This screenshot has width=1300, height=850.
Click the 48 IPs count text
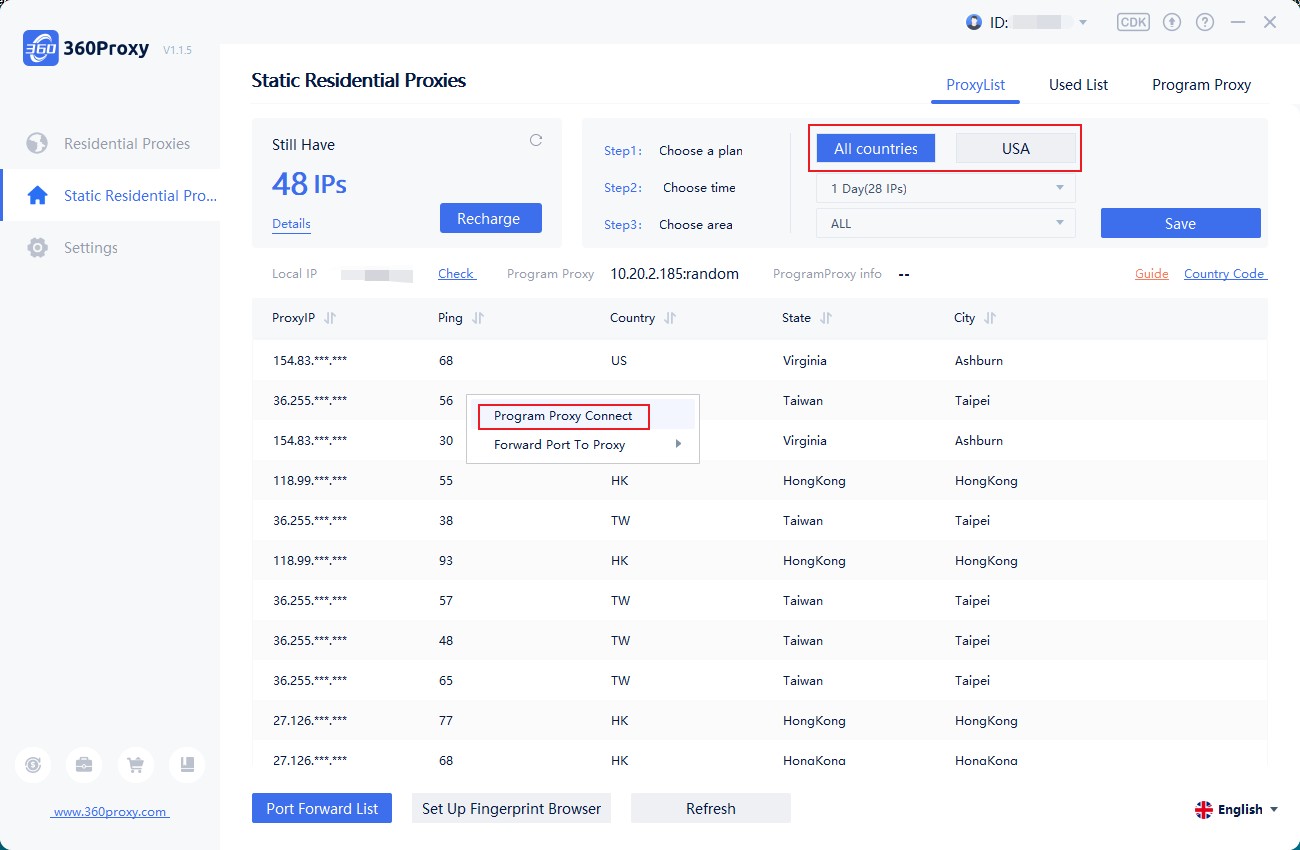(x=310, y=184)
